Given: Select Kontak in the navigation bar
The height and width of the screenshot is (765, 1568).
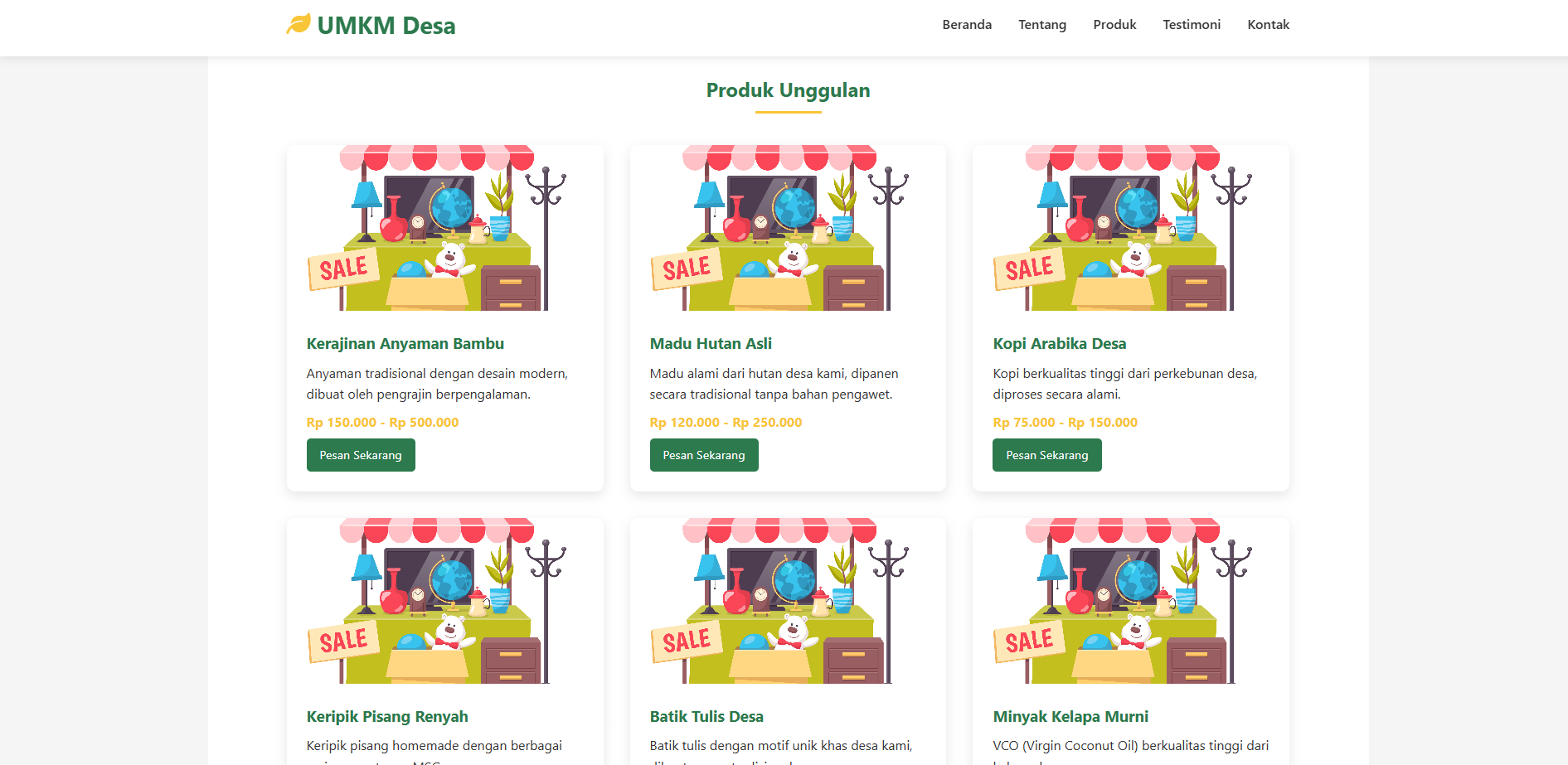Looking at the screenshot, I should (1268, 25).
